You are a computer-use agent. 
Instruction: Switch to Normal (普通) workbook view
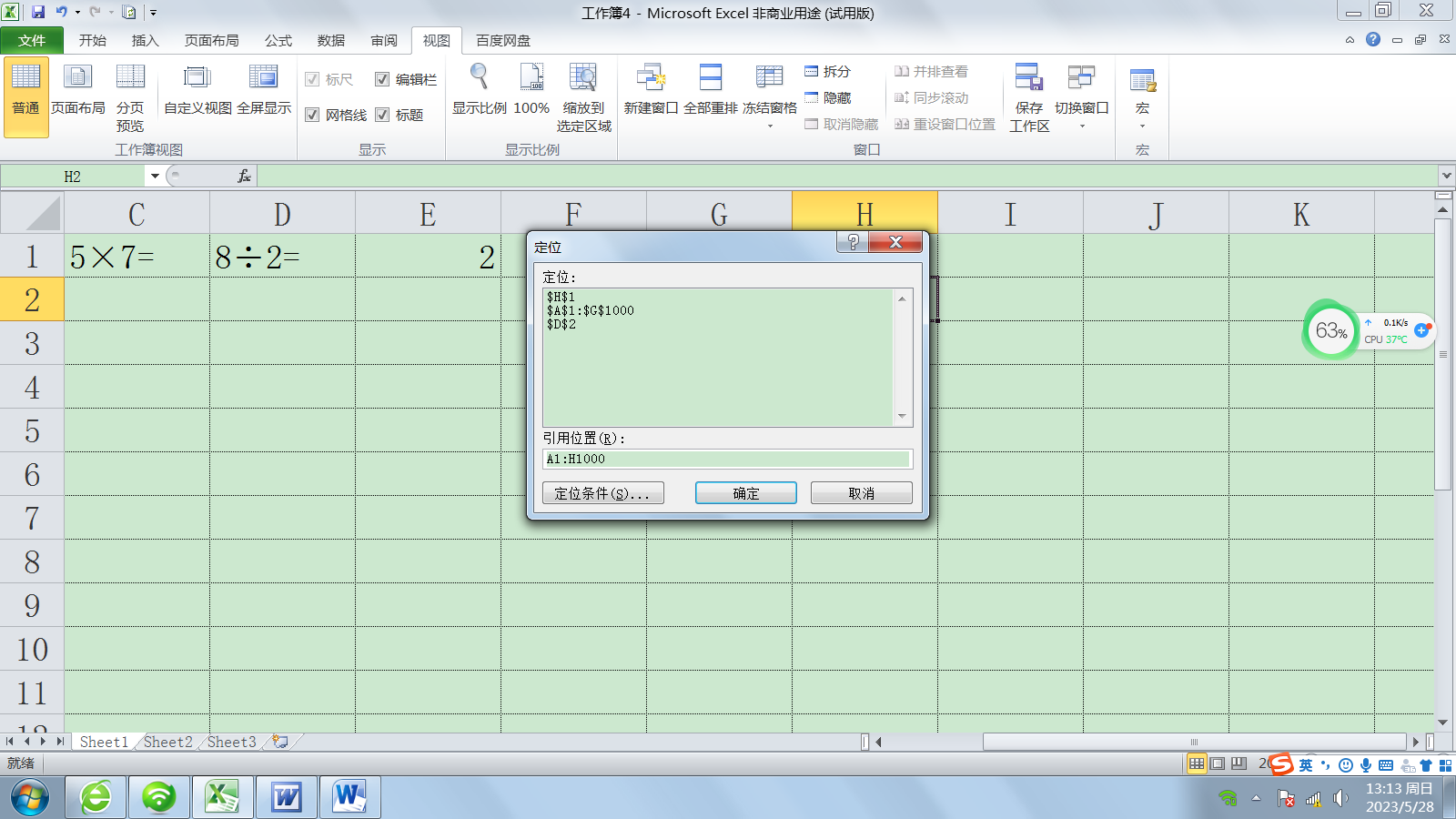(25, 96)
